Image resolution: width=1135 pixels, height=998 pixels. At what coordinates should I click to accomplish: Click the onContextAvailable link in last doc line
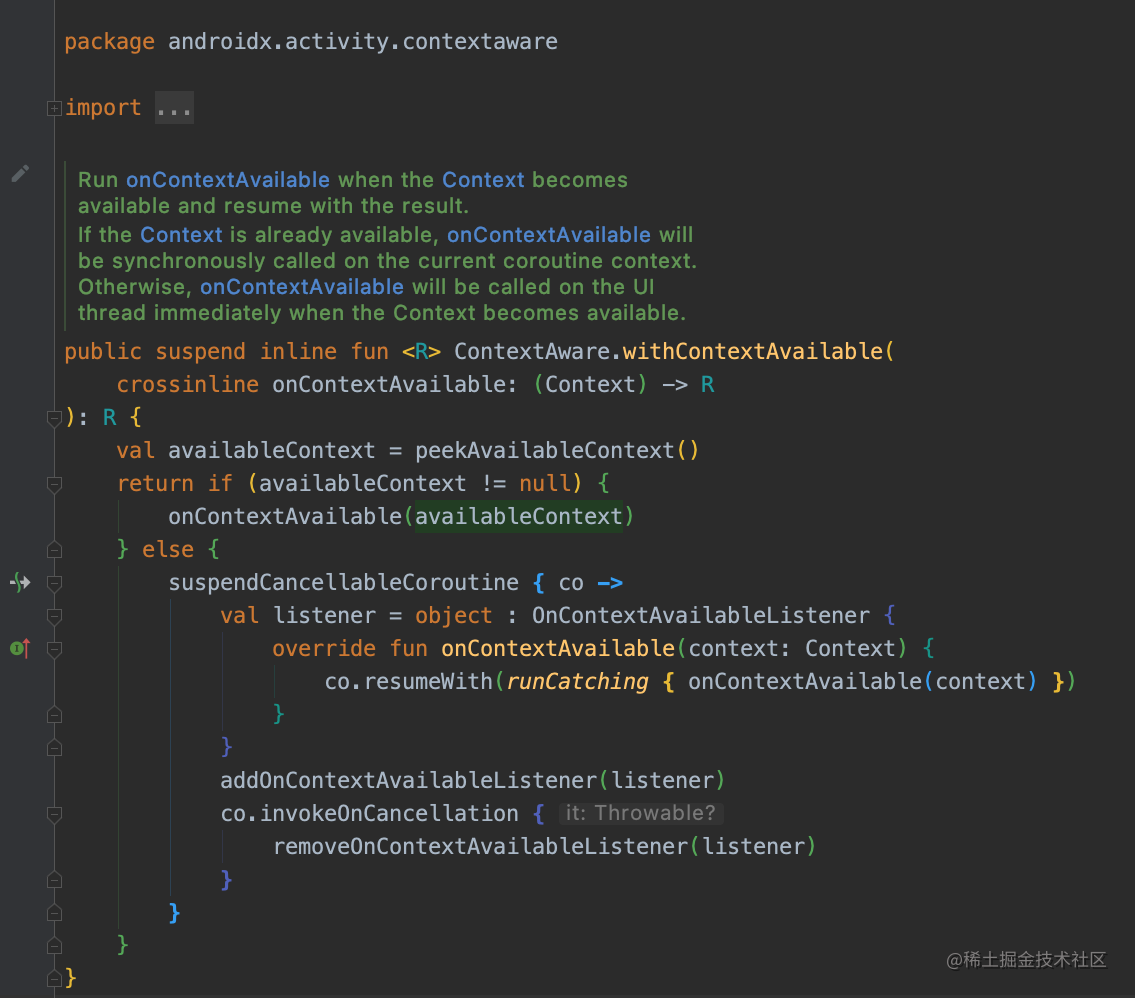[302, 287]
